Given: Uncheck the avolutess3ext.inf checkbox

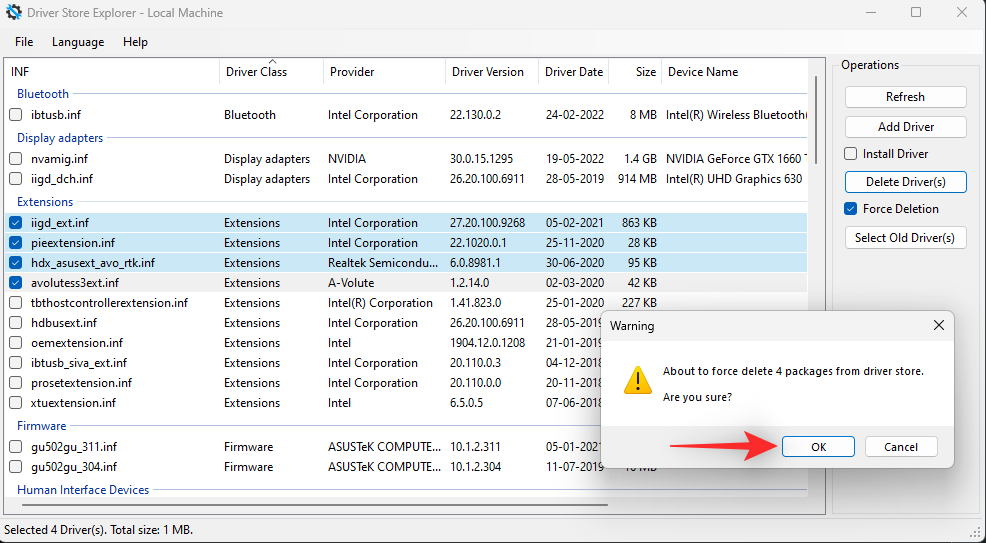Looking at the screenshot, I should tap(16, 283).
